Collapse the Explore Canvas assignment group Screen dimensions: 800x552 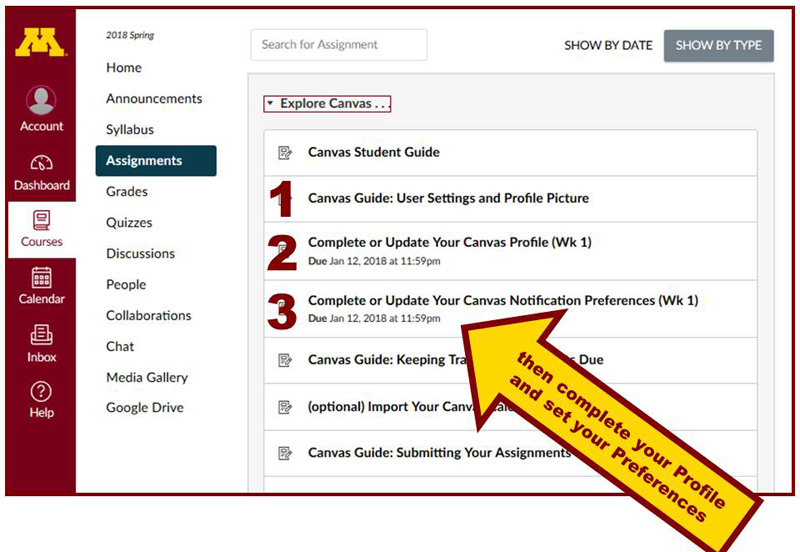[270, 103]
